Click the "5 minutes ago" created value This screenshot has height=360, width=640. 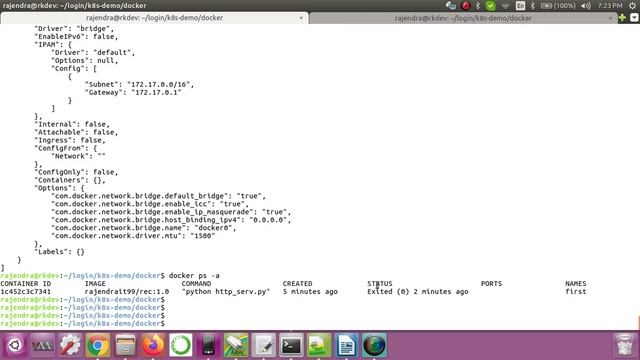pos(310,292)
